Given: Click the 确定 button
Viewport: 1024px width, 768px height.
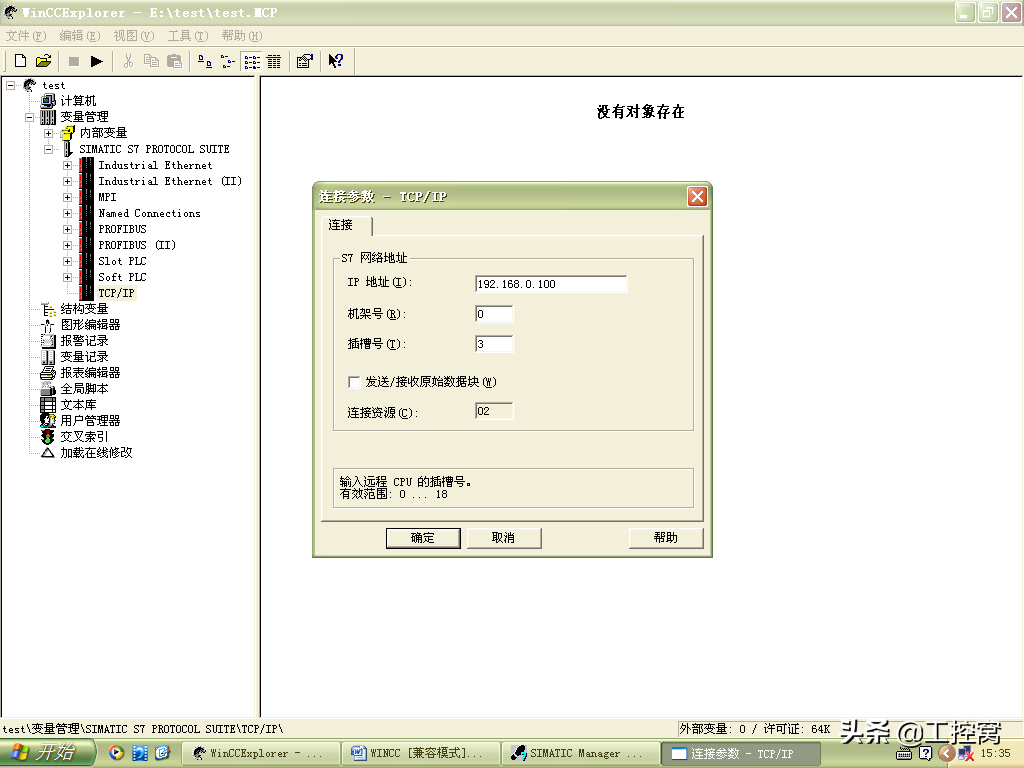Looking at the screenshot, I should coord(423,538).
